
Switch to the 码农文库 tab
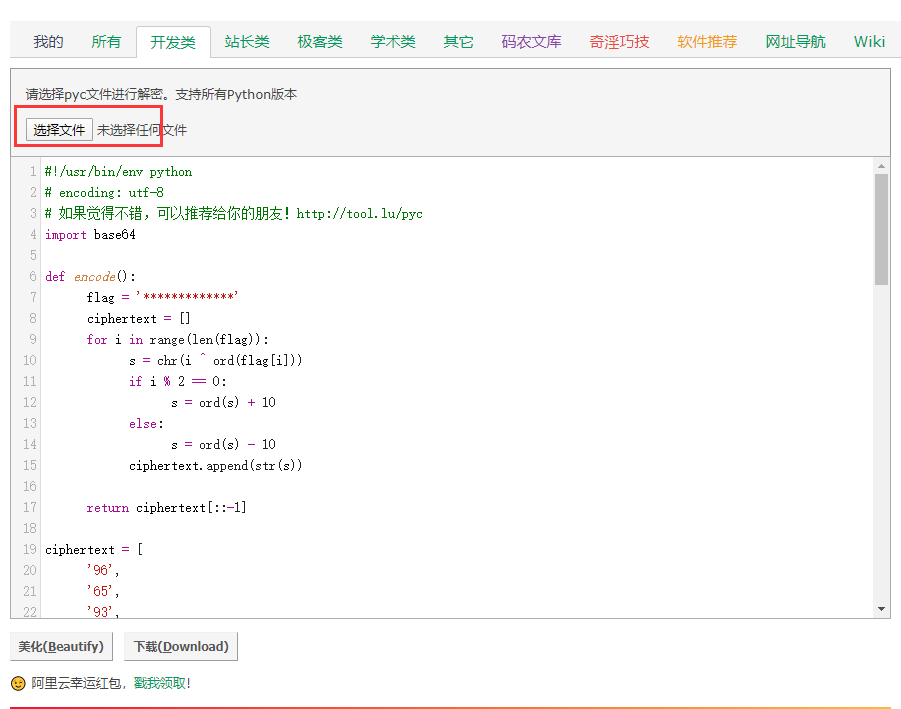tap(531, 41)
